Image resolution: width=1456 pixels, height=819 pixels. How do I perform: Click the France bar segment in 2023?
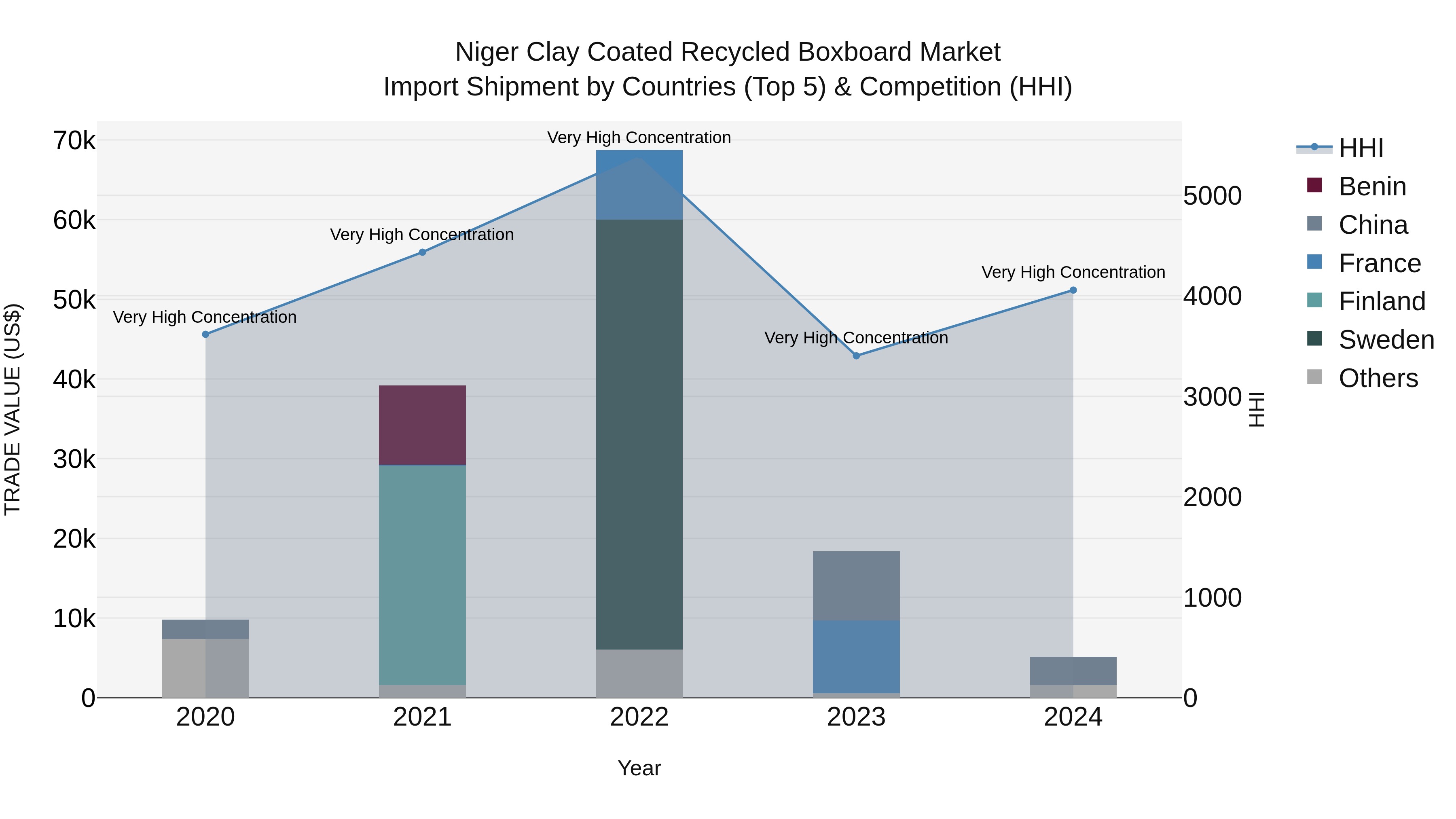(856, 657)
